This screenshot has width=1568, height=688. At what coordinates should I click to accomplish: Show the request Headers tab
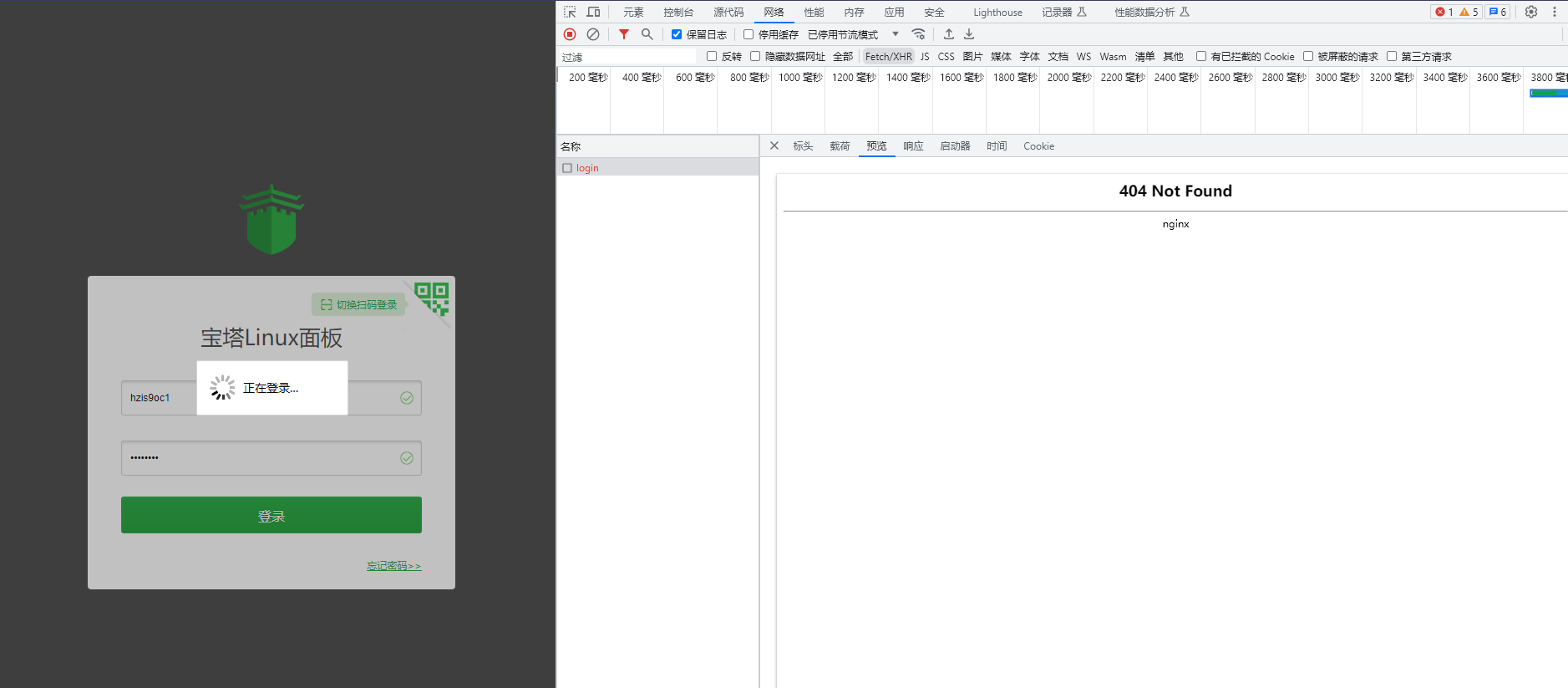tap(803, 145)
